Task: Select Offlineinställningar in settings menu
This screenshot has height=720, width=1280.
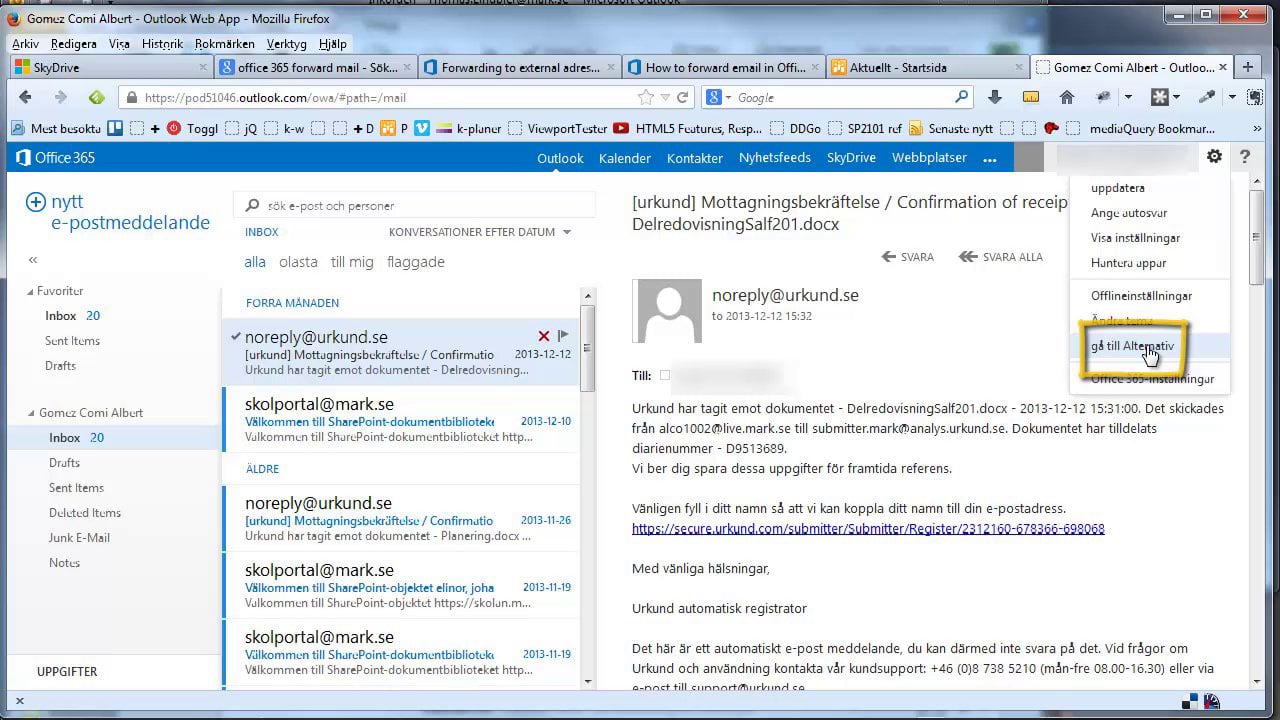Action: click(1141, 296)
